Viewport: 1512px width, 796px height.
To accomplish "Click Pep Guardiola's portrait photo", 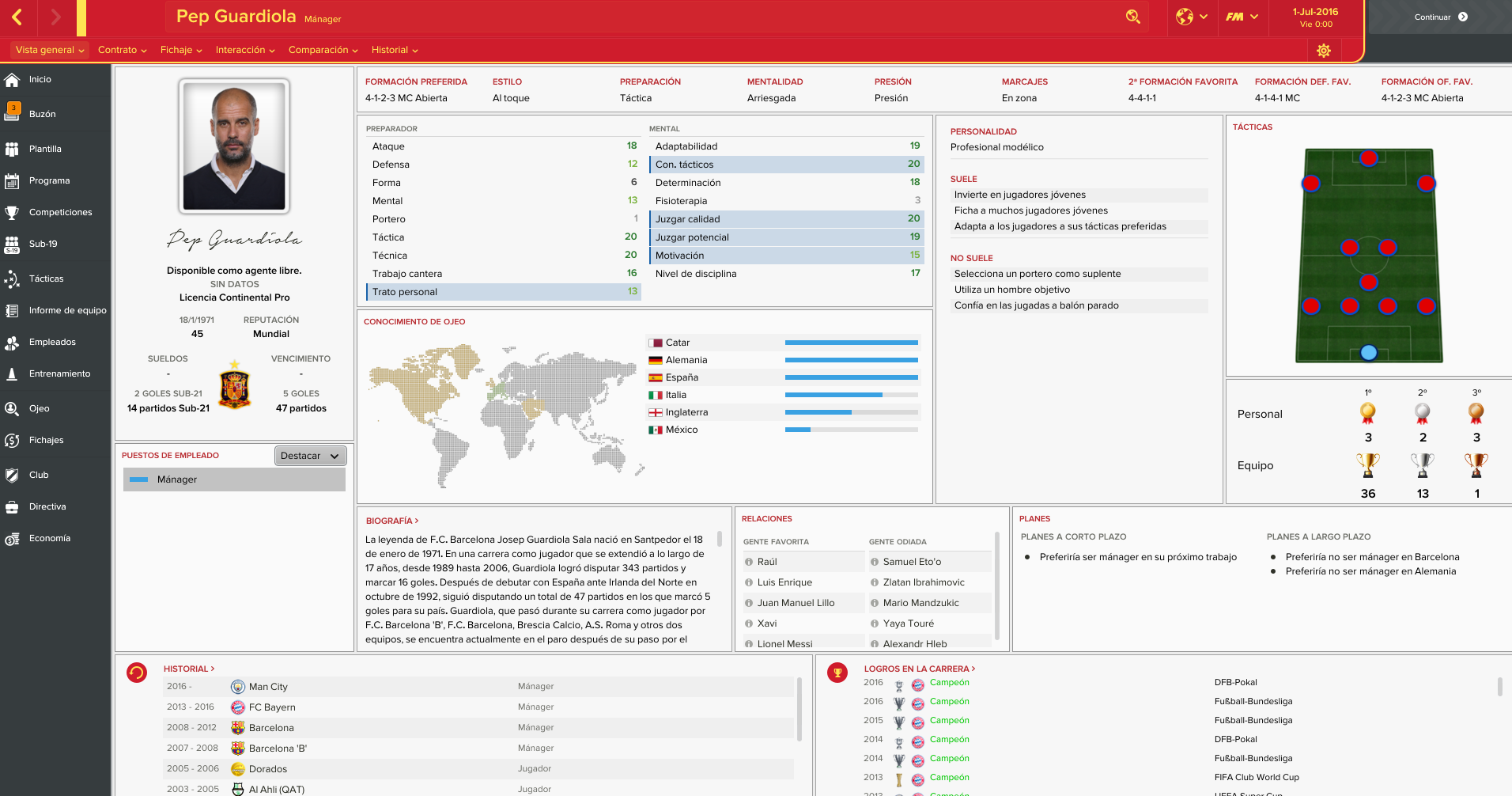I will 234,146.
